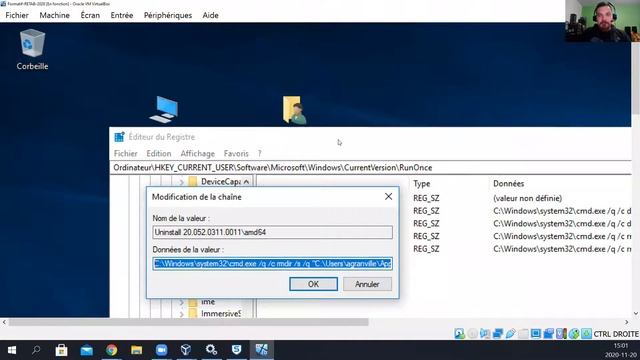Viewport: 640px width, 360px height.
Task: Expand the DeviceCap tree key
Action: coord(182,182)
